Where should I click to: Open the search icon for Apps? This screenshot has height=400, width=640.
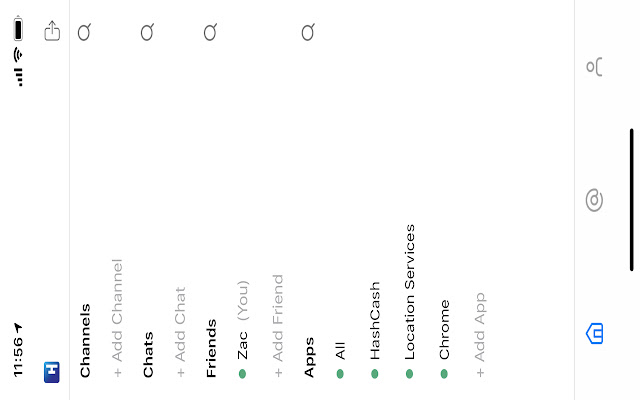point(309,32)
